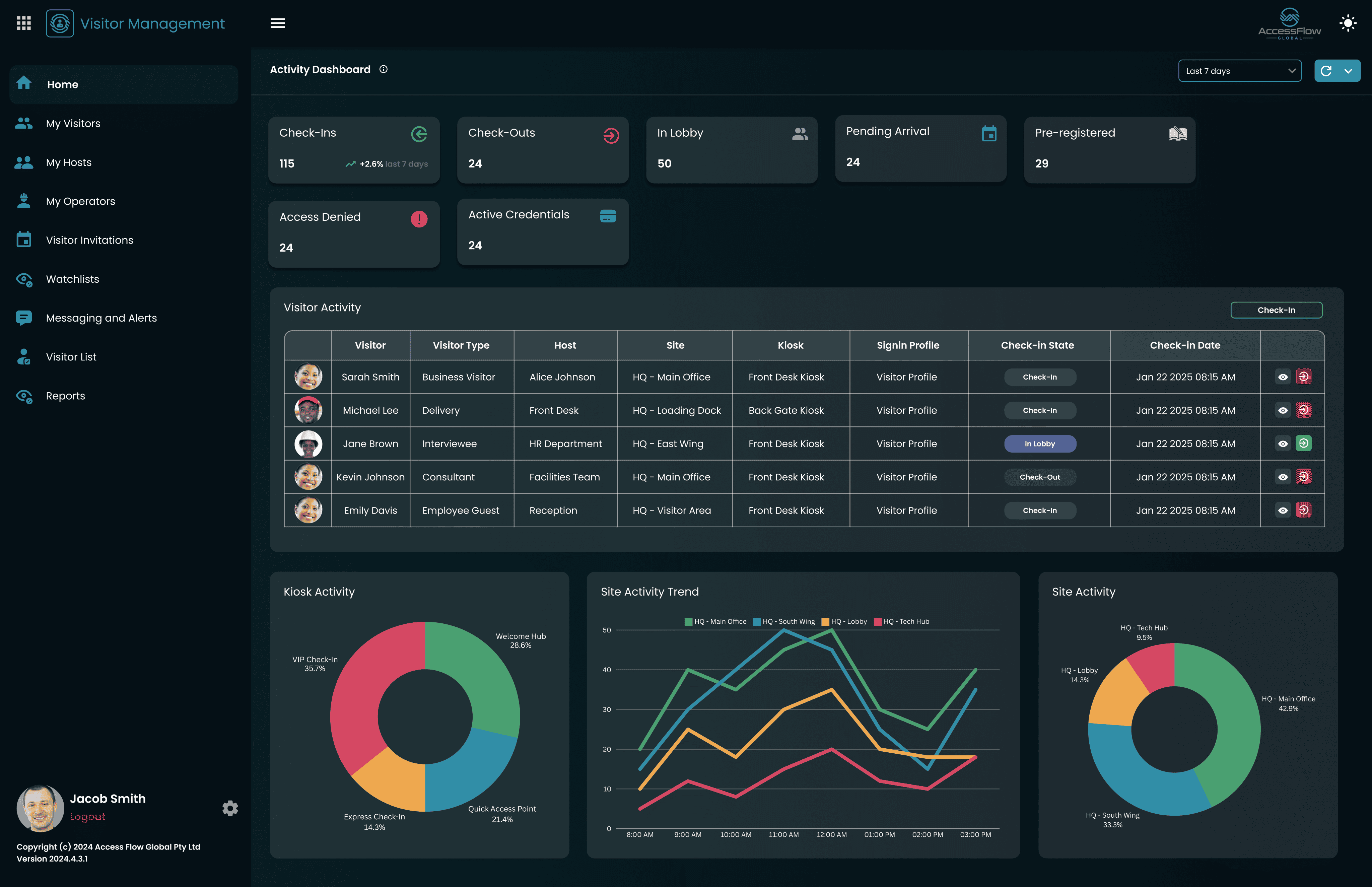This screenshot has height=887, width=1372.
Task: Open the Reports section
Action: [x=65, y=396]
